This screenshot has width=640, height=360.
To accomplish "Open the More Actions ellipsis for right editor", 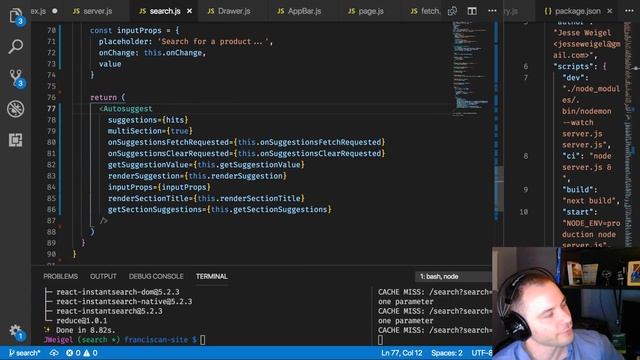I will click(x=629, y=11).
